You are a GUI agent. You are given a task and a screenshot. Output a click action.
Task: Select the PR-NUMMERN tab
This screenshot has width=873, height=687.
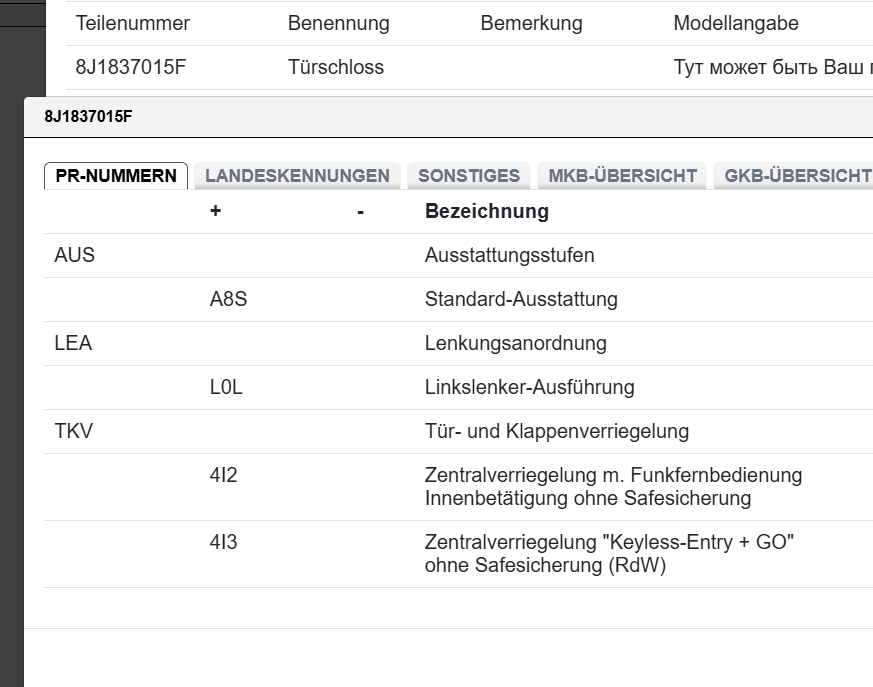pos(116,176)
